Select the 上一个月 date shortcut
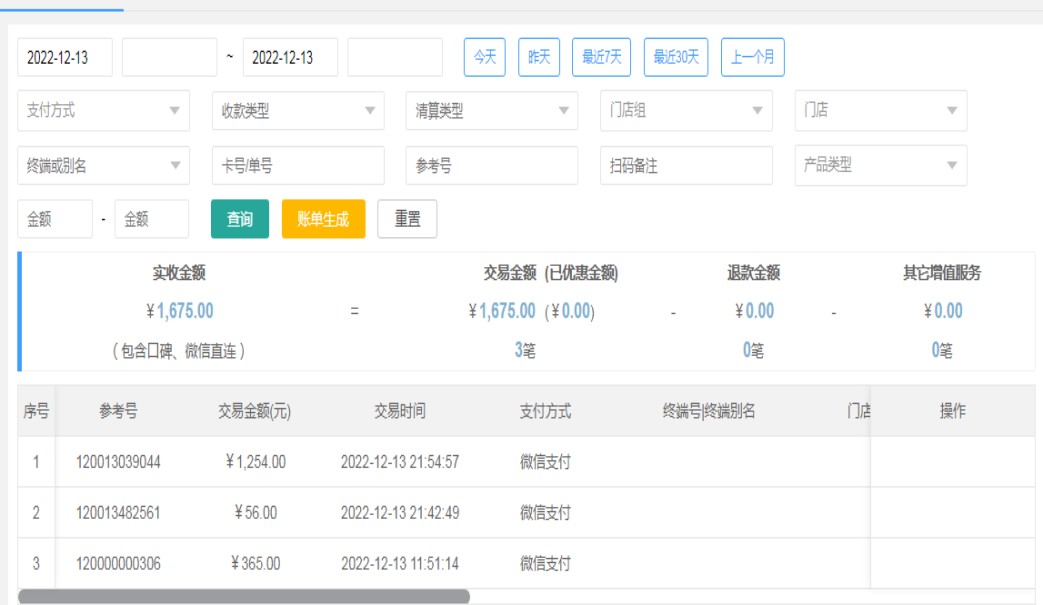 [753, 57]
